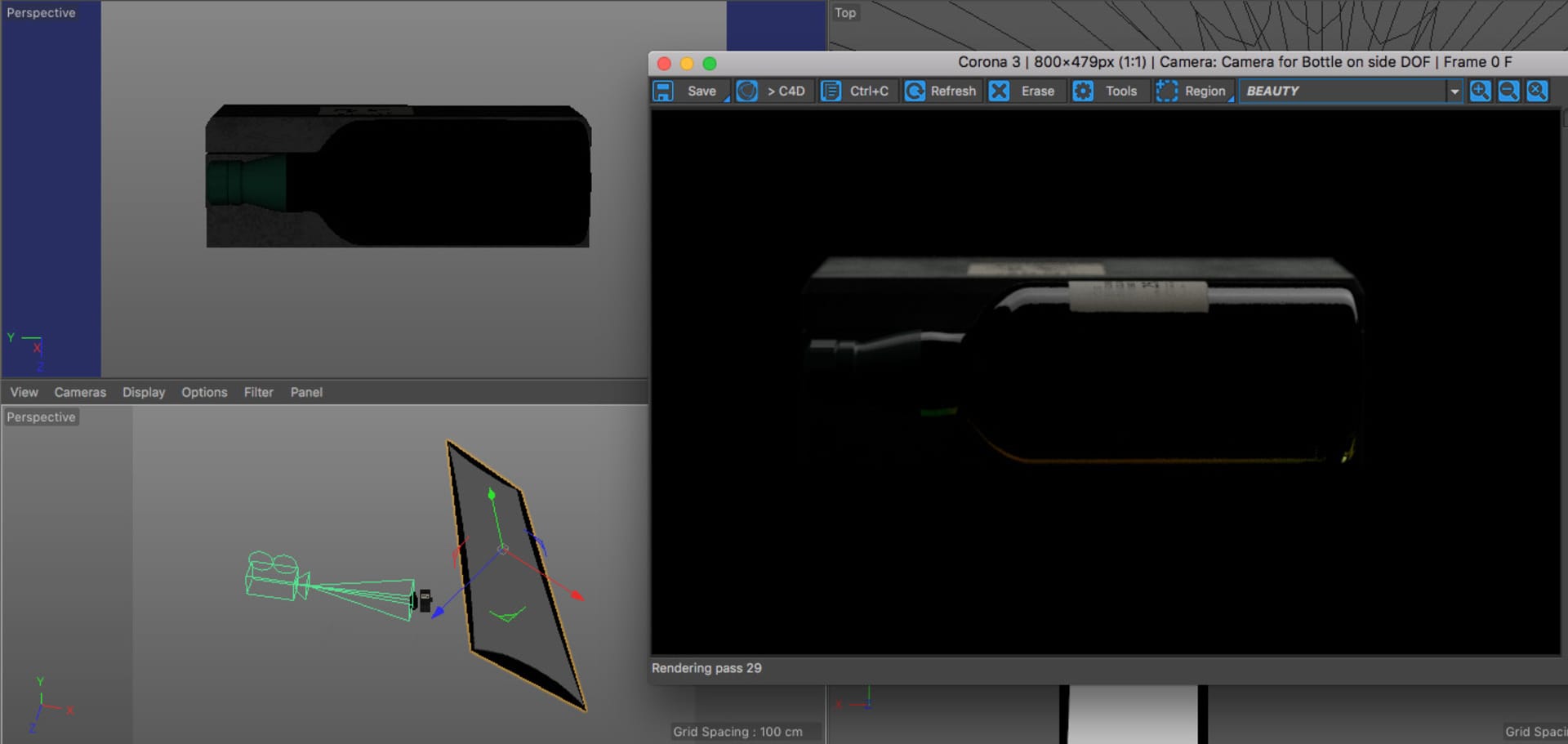Click the Corona window title bar

(x=1107, y=62)
